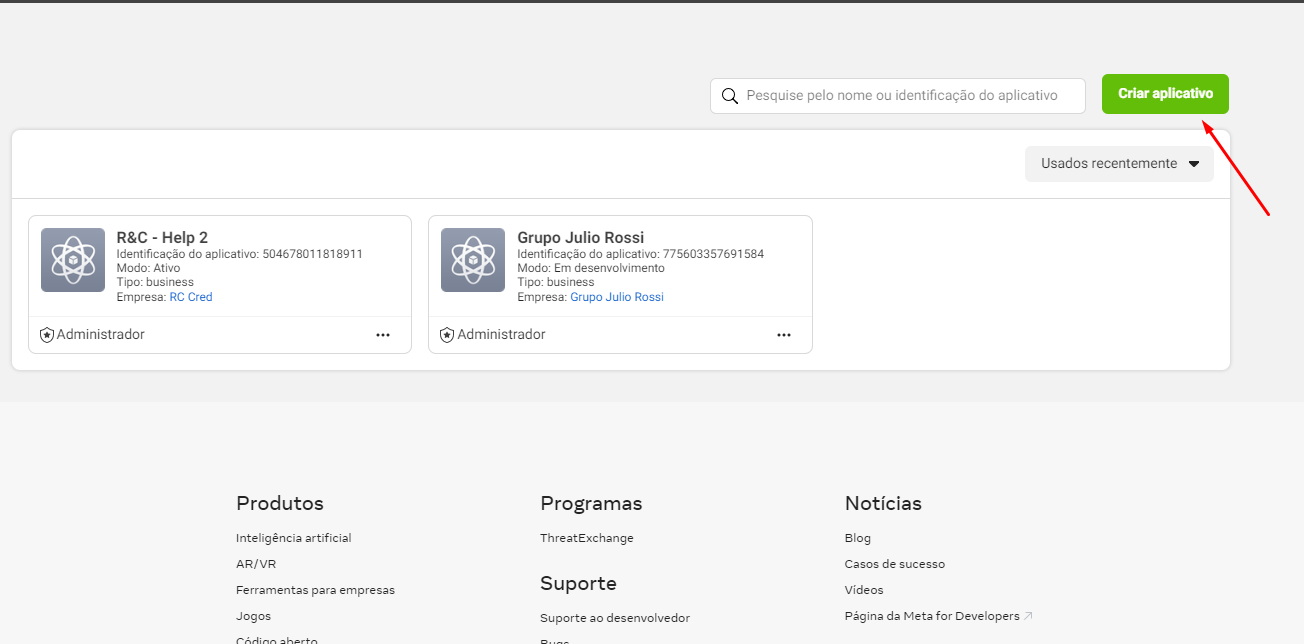Open Suporte ao desenvolvedor link
The image size is (1304, 644).
tap(615, 618)
